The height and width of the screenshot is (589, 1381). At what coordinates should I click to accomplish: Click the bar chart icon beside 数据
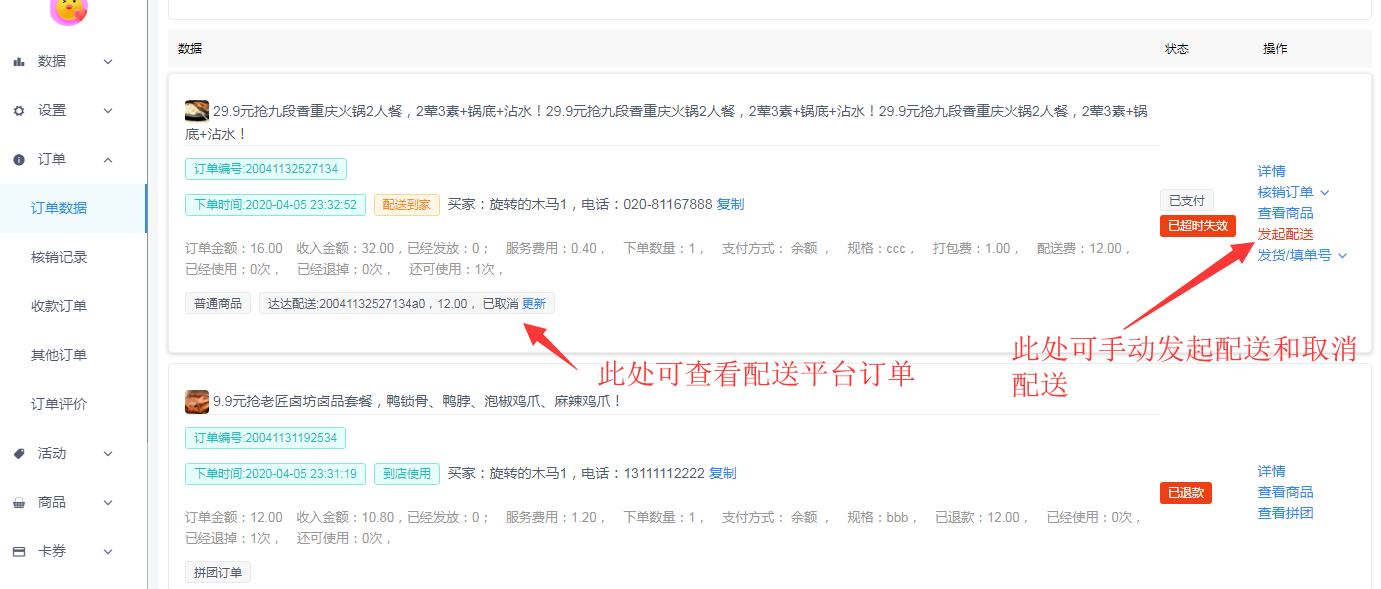19,62
